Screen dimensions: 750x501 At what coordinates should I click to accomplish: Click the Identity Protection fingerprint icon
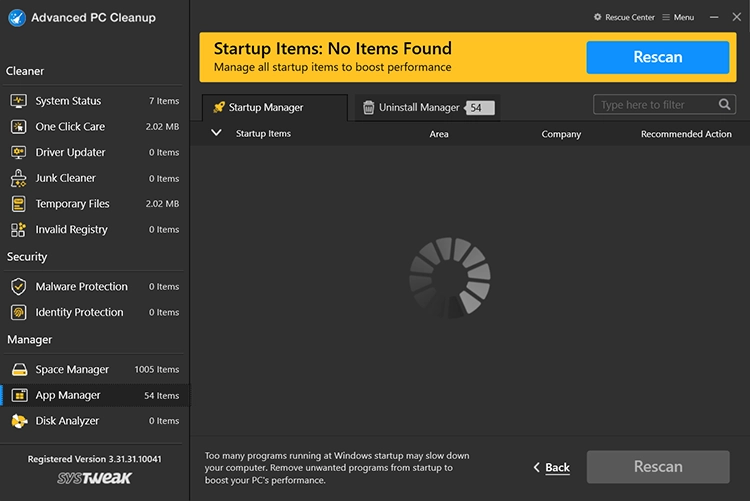(x=18, y=312)
